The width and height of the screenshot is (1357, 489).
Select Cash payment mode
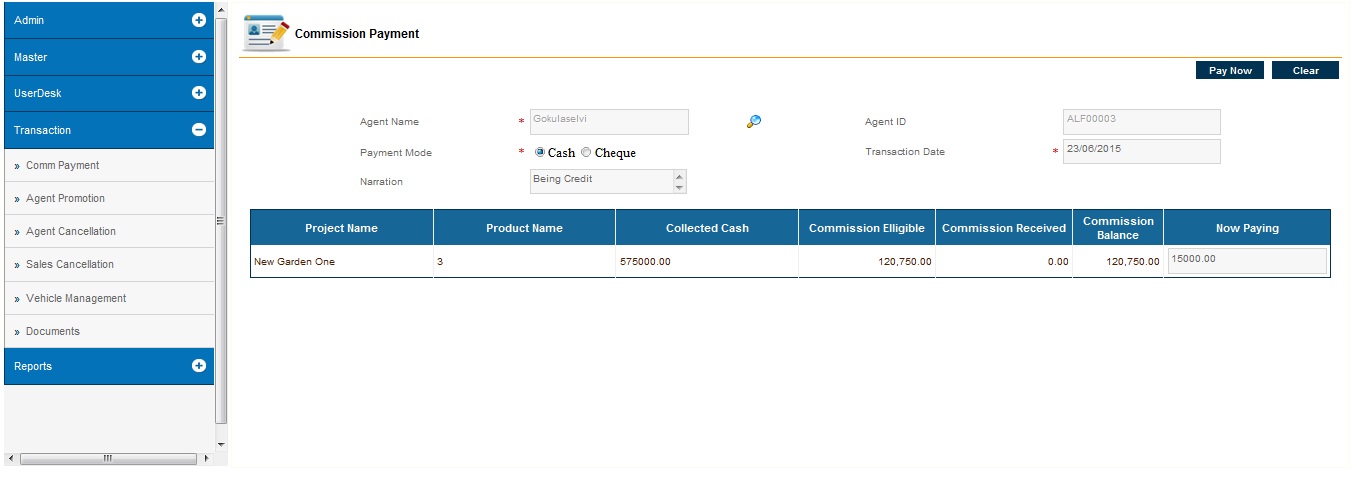[x=540, y=153]
